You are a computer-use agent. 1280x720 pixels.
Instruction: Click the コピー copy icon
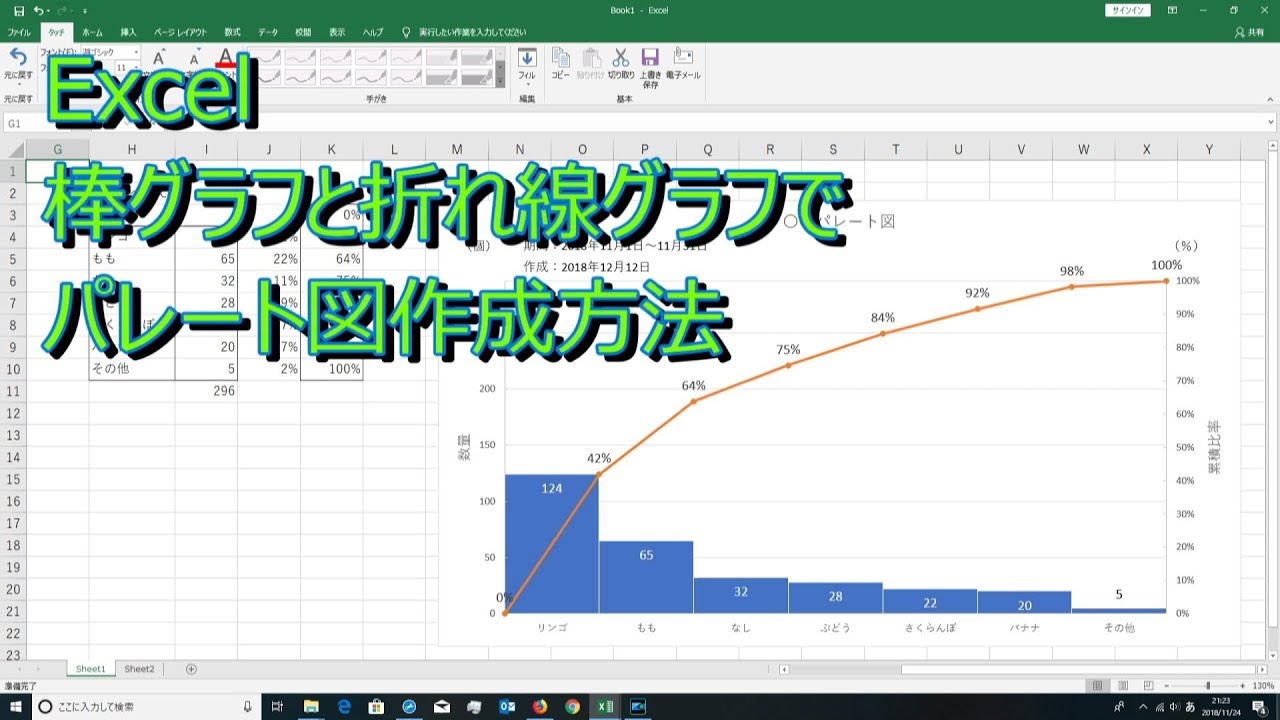[561, 57]
